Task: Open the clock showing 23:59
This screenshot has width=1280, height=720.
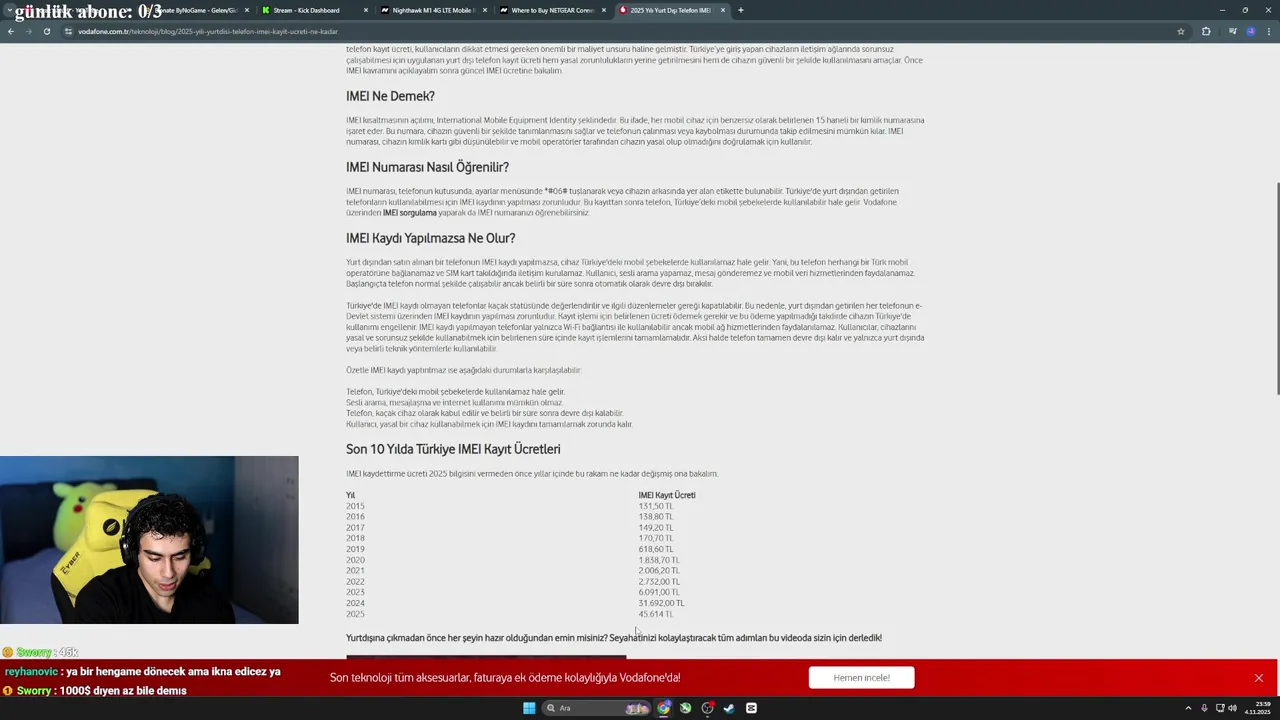Action: 1258,708
